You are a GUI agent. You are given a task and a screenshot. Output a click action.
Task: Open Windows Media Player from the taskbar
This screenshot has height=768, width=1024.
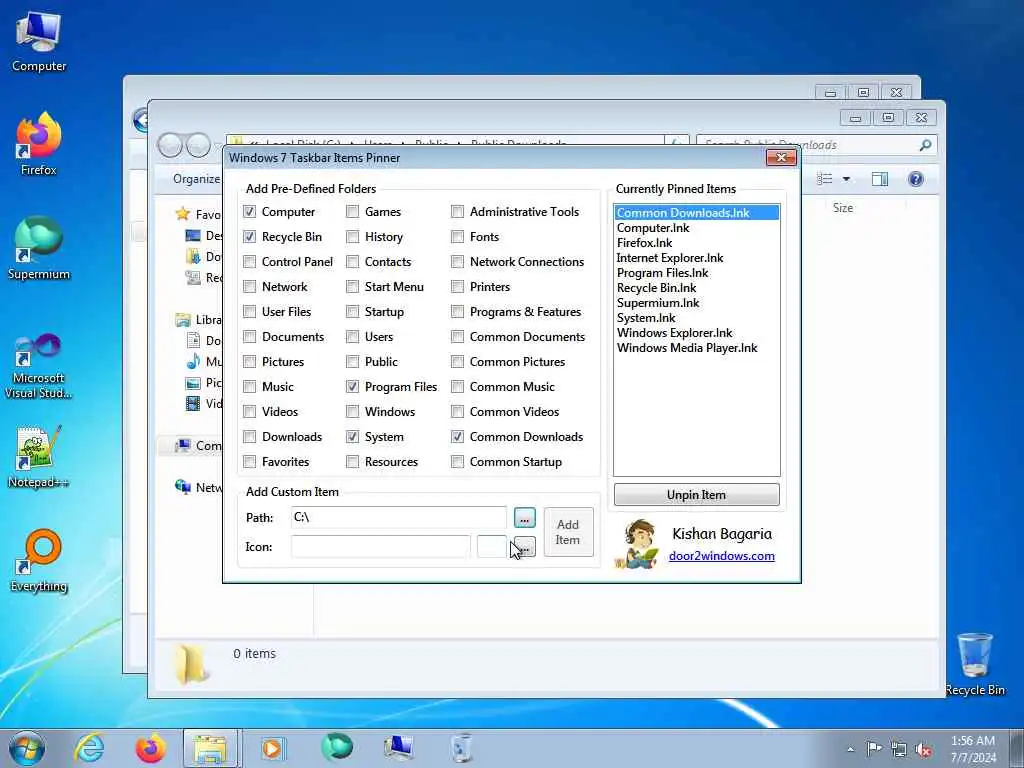(272, 748)
